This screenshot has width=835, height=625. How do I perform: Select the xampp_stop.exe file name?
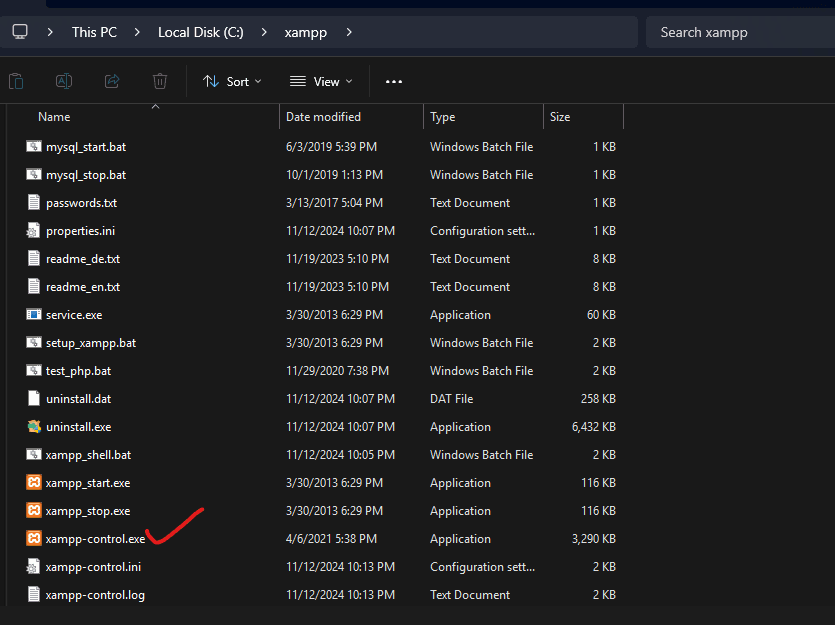click(x=88, y=511)
